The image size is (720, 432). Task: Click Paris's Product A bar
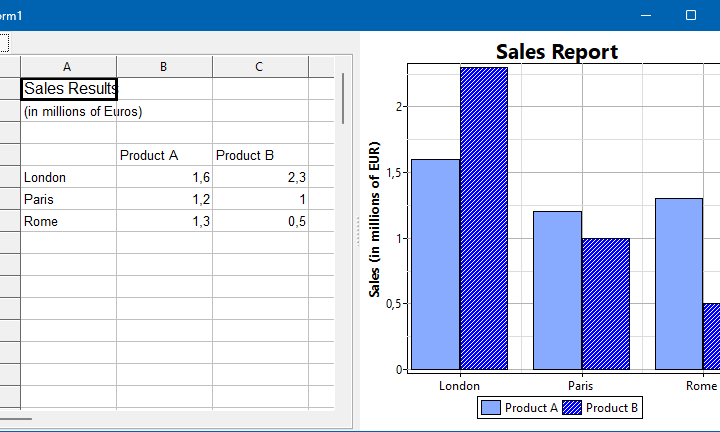557,290
